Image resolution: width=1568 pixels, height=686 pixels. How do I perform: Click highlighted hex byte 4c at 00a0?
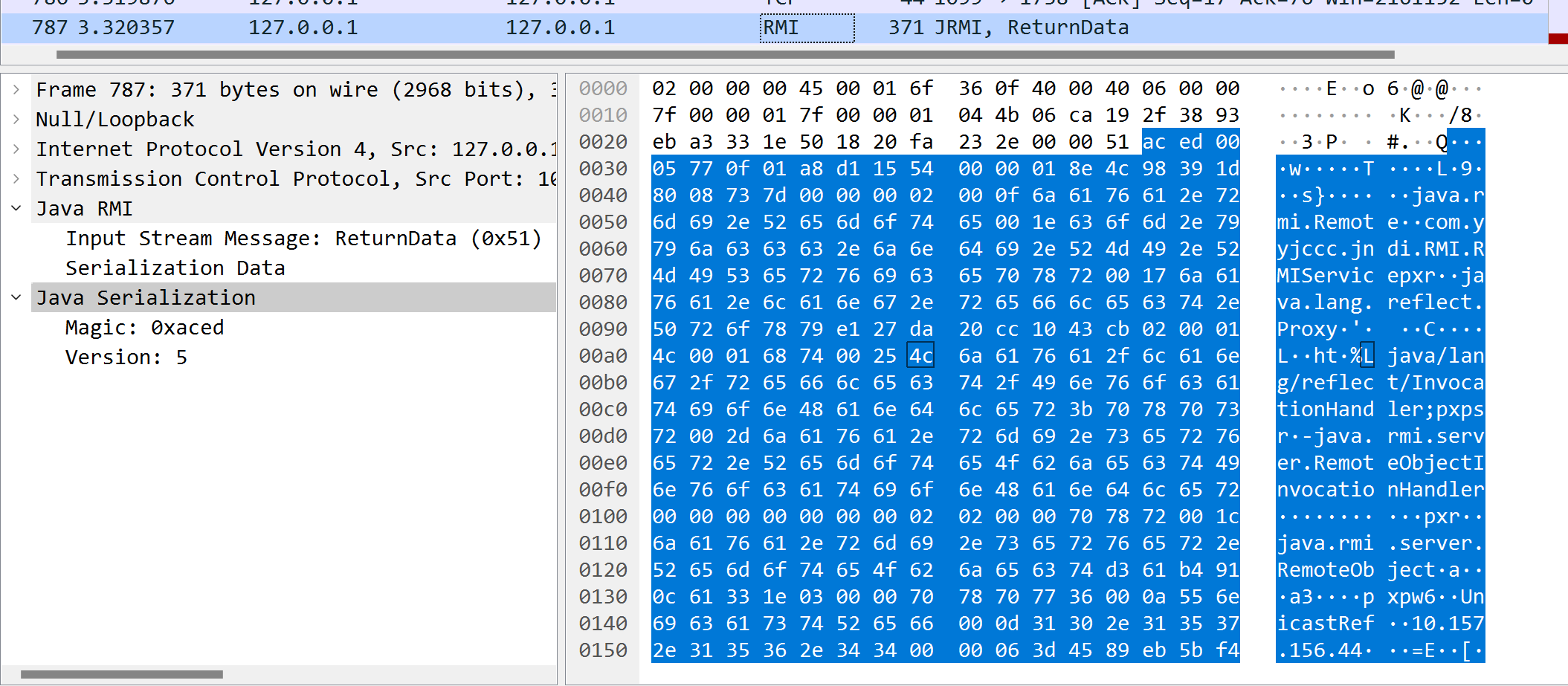(920, 356)
